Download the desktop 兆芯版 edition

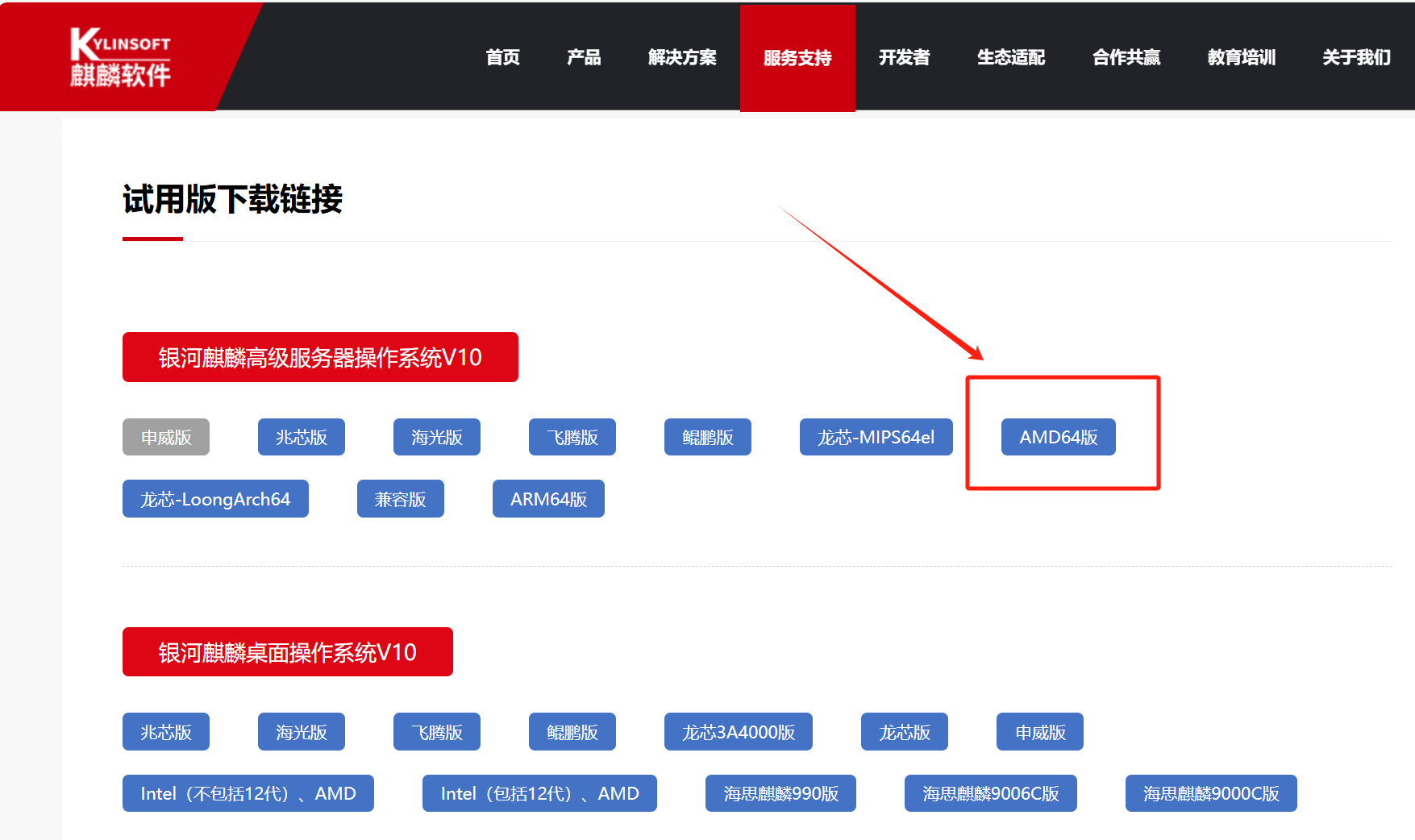pos(166,732)
